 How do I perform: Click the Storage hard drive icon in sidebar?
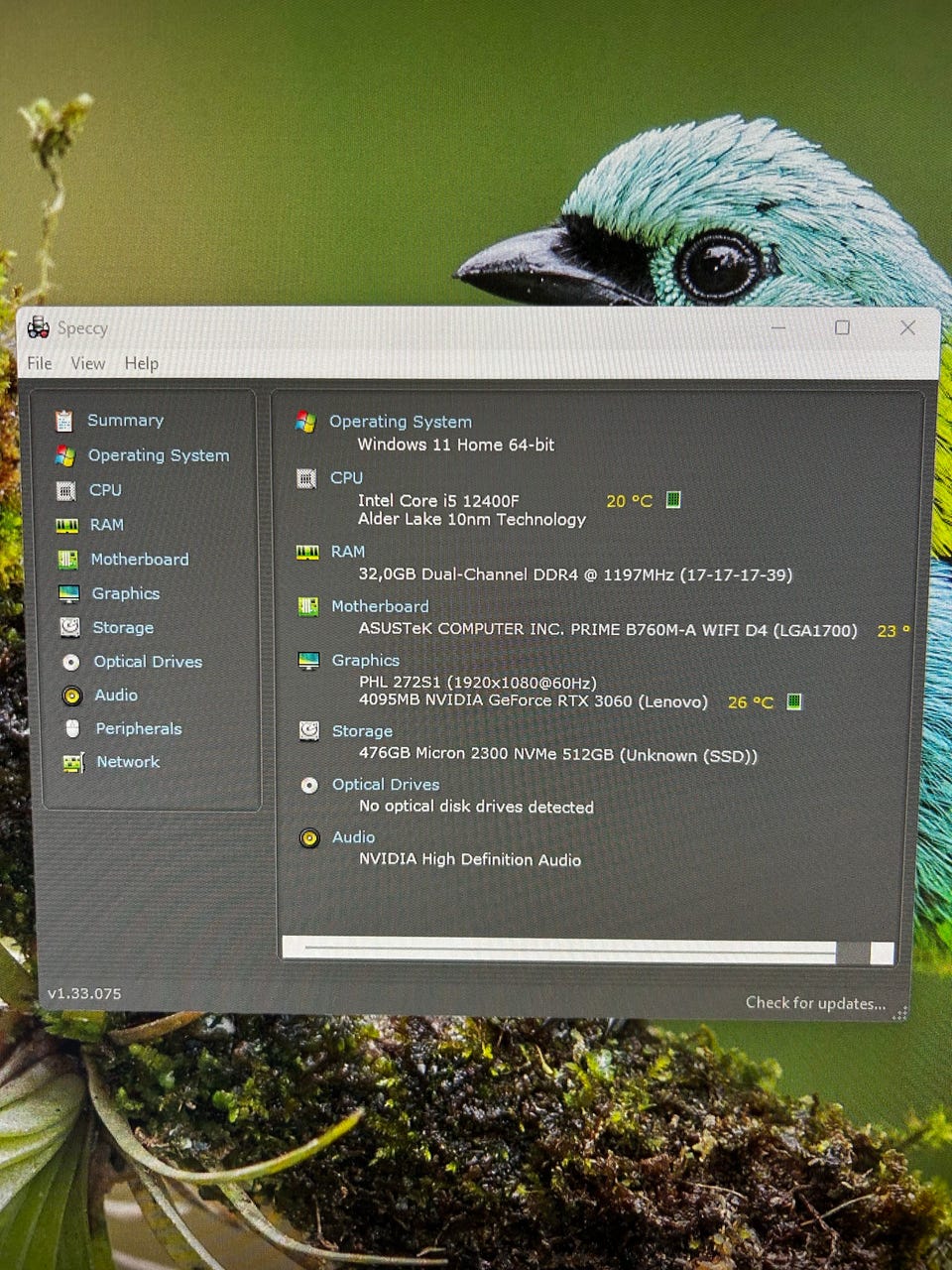click(69, 627)
